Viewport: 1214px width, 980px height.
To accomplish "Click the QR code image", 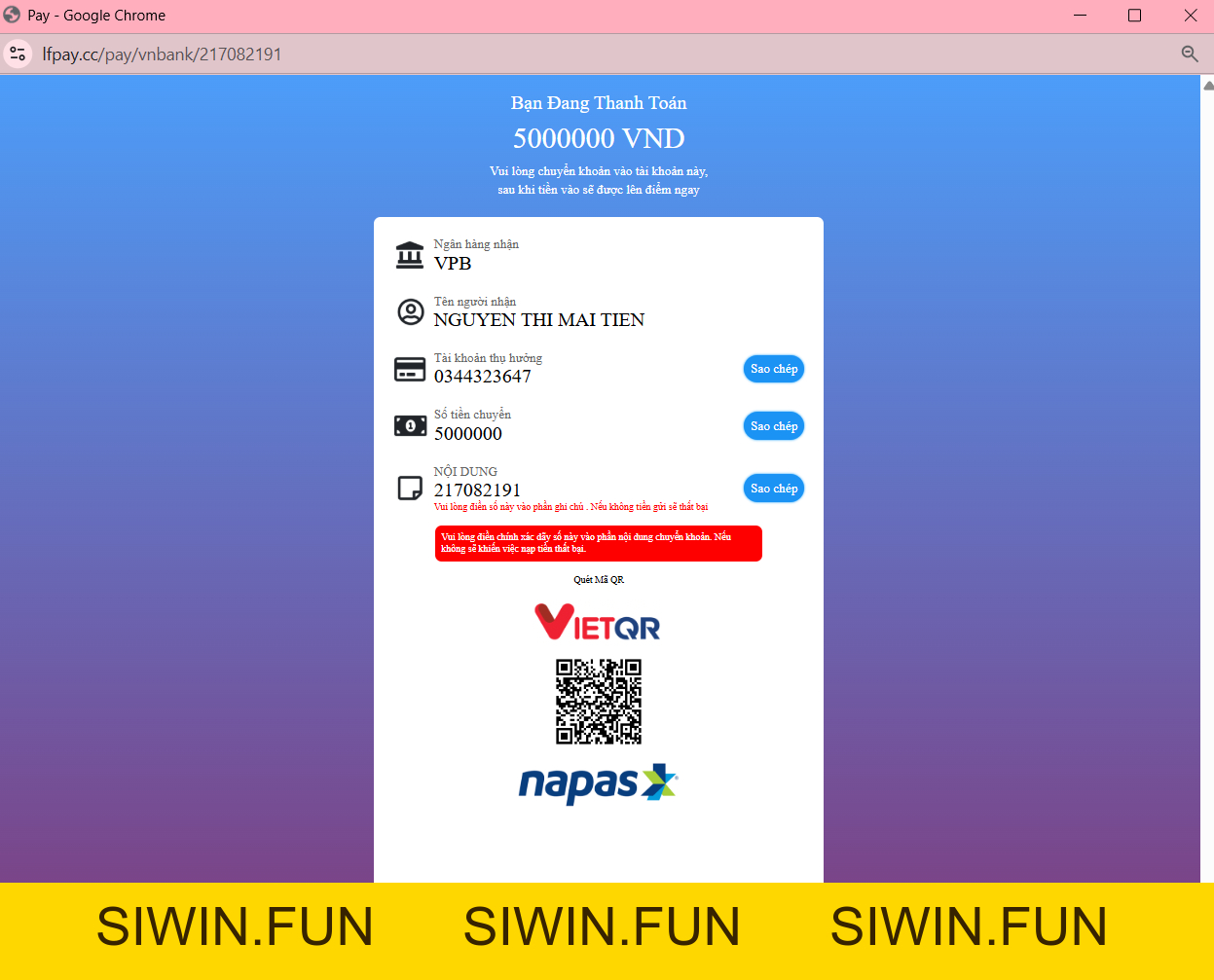I will coord(599,702).
